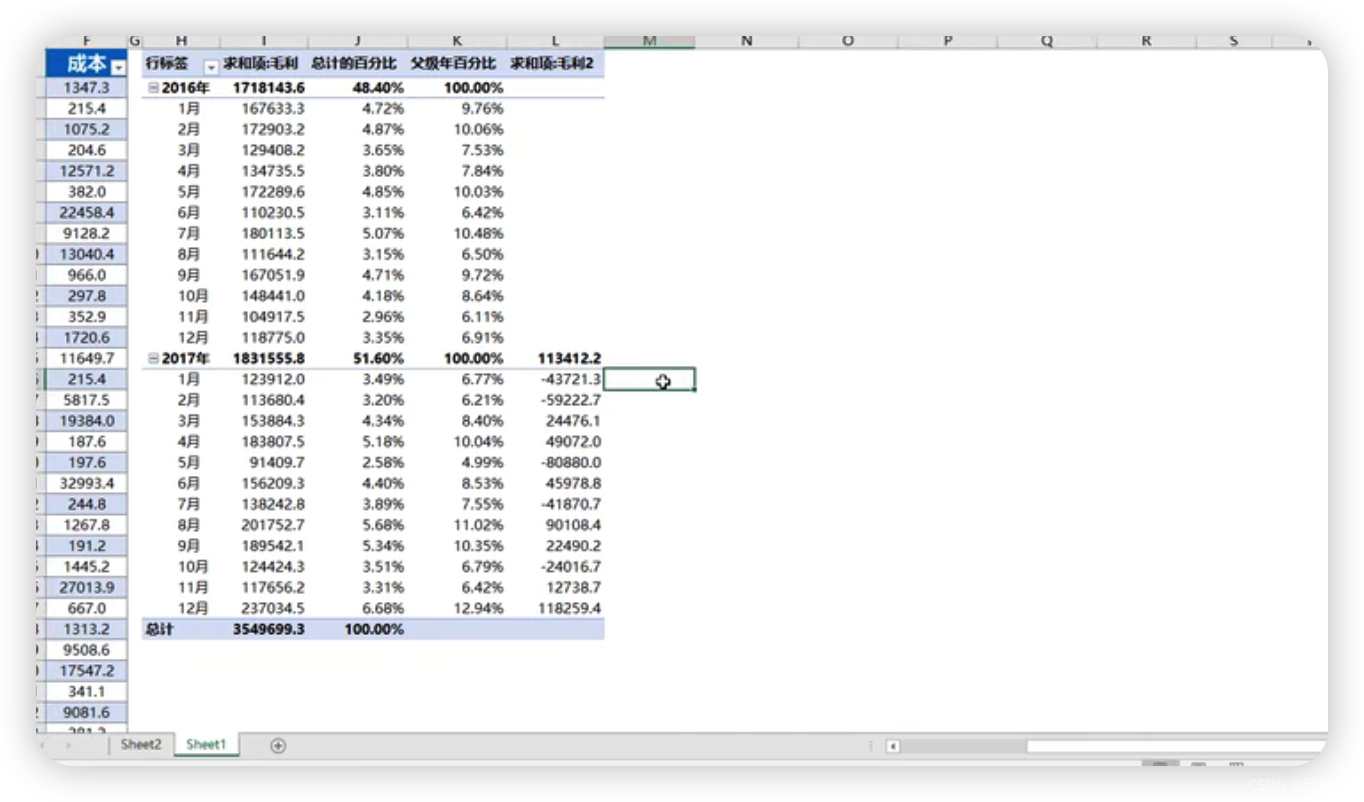Switch to the Sheet2 tab
The width and height of the screenshot is (1364, 802).
click(141, 744)
